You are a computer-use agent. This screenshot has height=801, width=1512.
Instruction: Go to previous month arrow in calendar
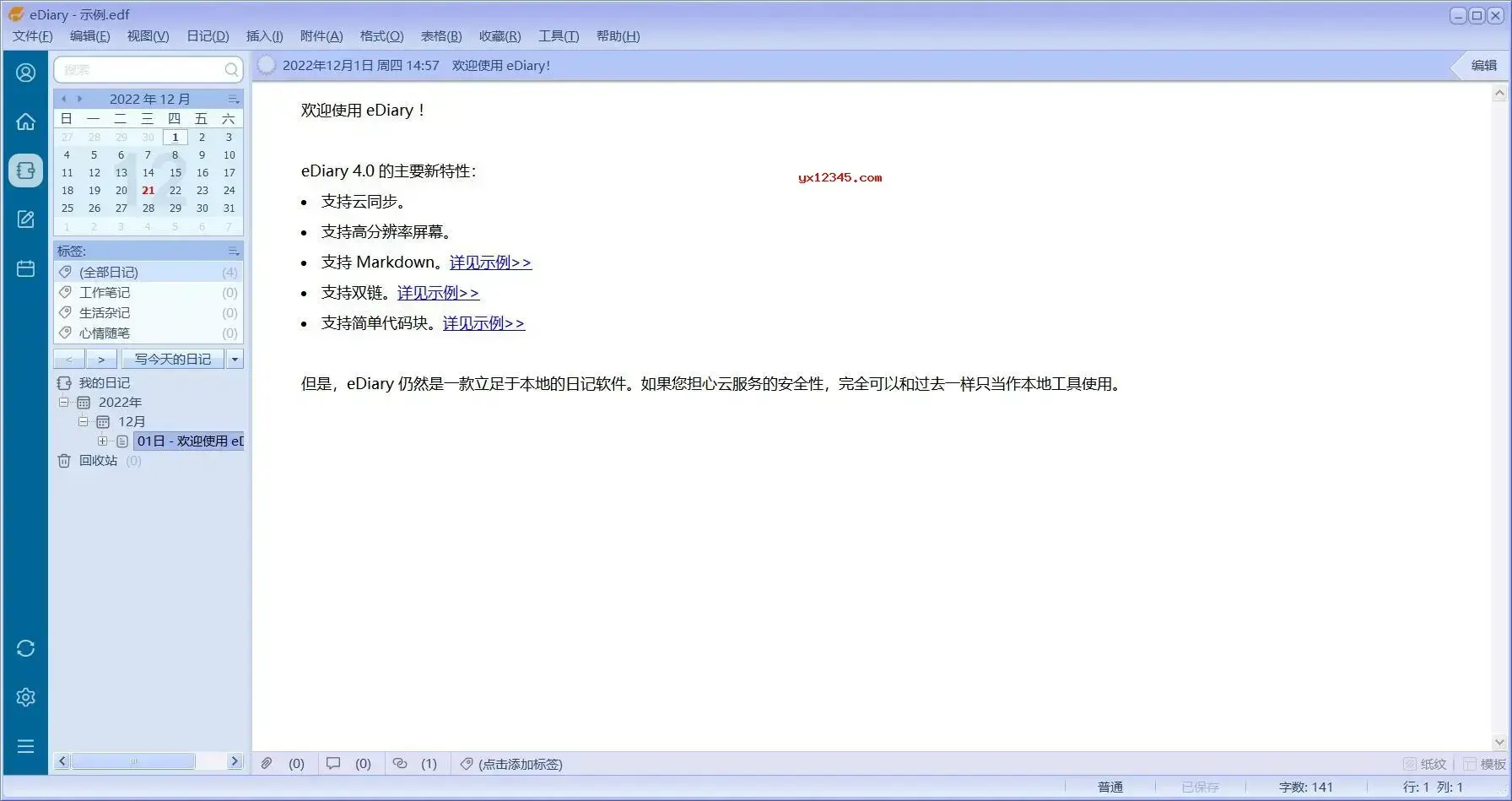pos(63,99)
